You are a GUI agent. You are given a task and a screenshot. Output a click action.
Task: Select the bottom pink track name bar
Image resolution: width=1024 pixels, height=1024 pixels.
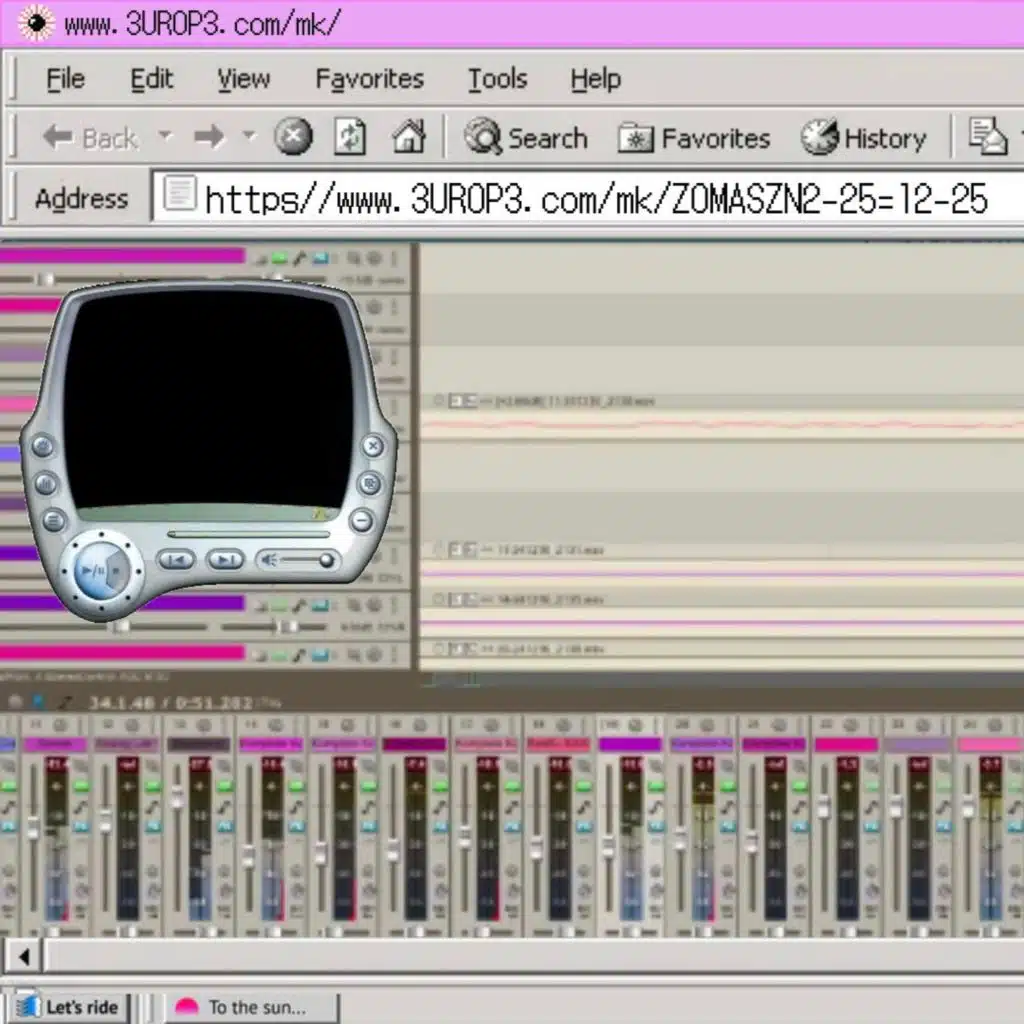(x=122, y=652)
